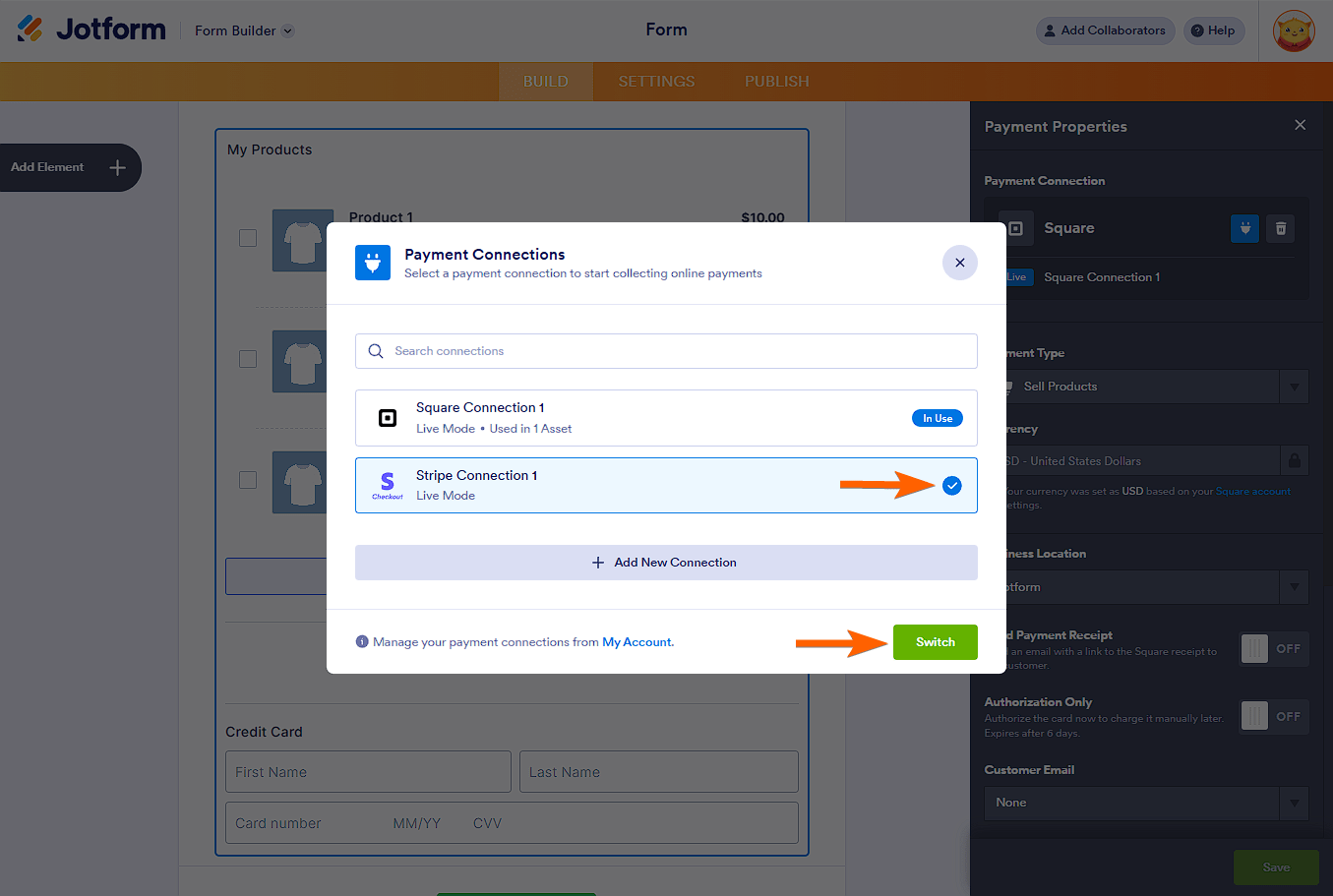Open the user avatar menu
This screenshot has width=1333, height=896.
[x=1294, y=30]
